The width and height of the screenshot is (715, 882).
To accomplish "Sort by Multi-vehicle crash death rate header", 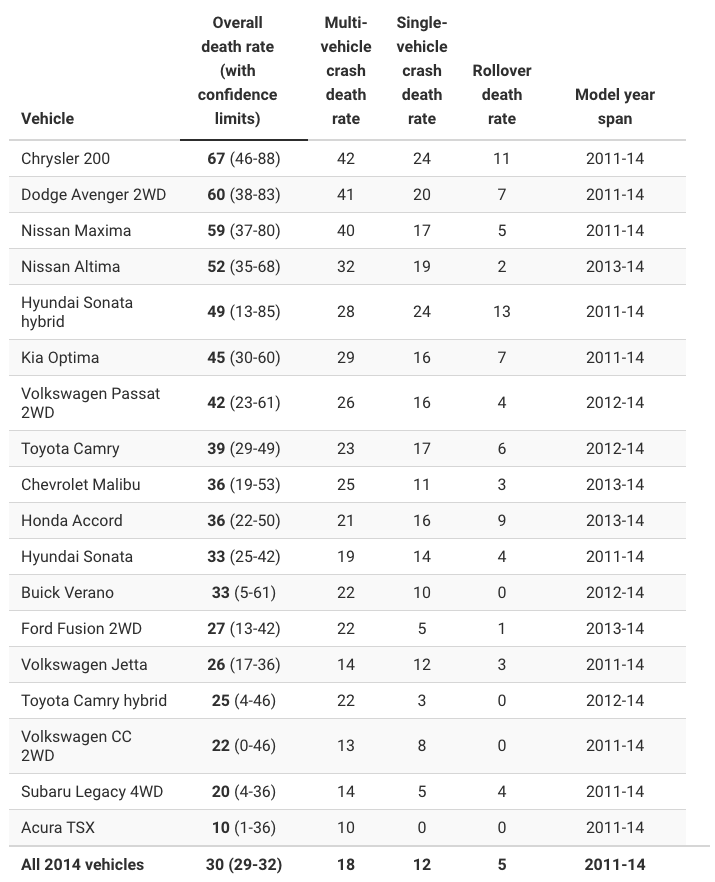I will pyautogui.click(x=346, y=70).
